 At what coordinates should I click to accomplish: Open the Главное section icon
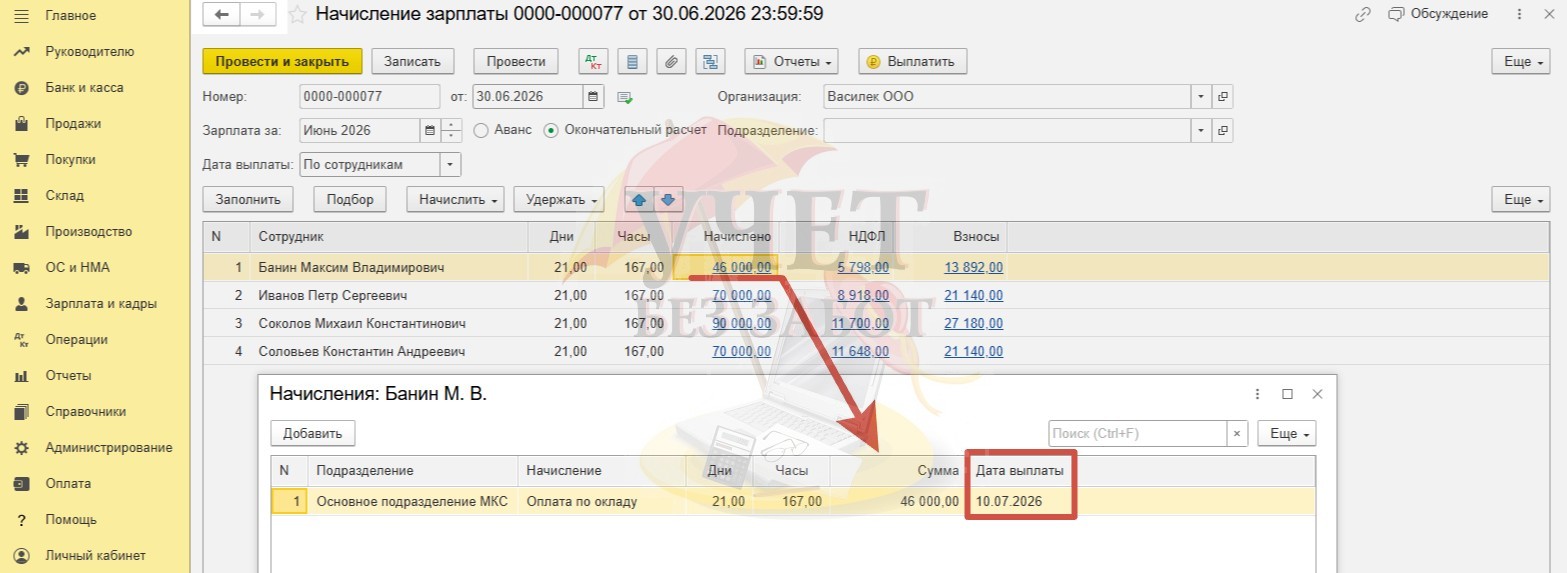click(x=20, y=16)
